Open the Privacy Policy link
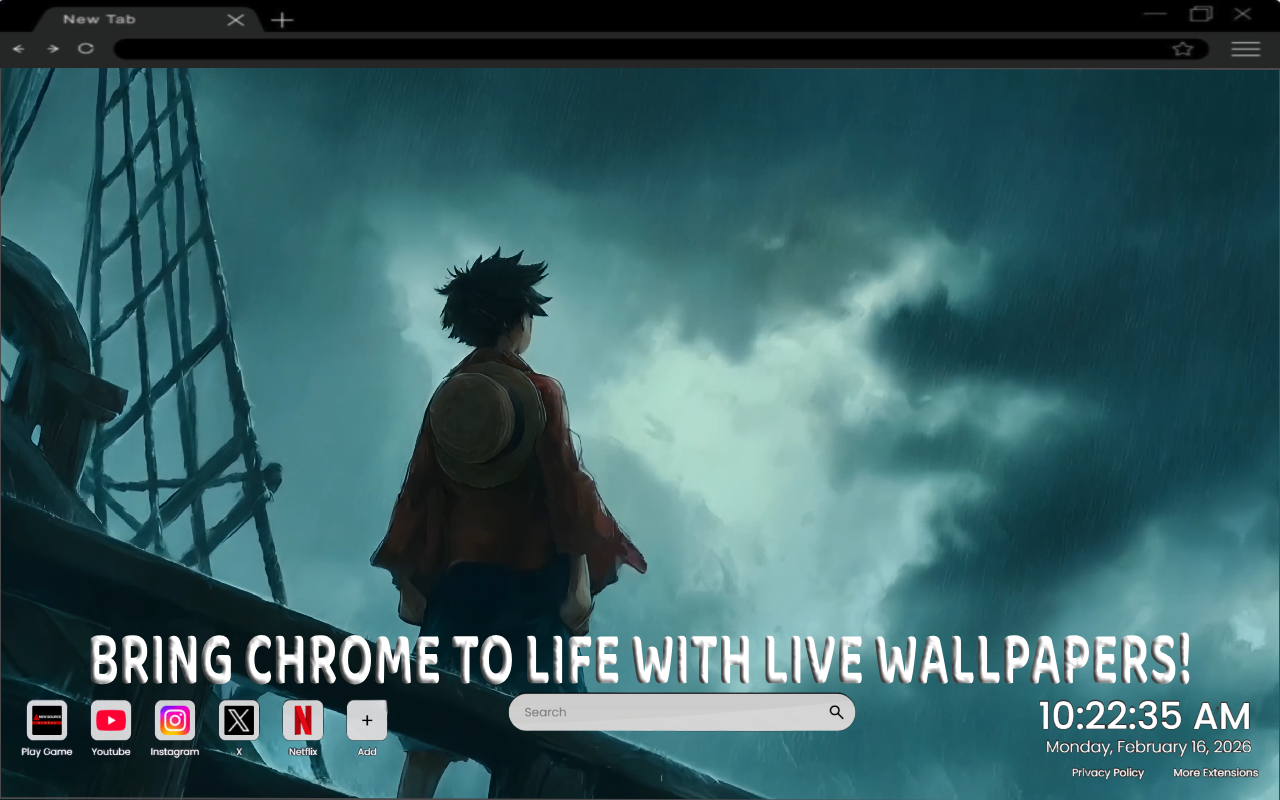This screenshot has width=1280, height=800. point(1108,773)
